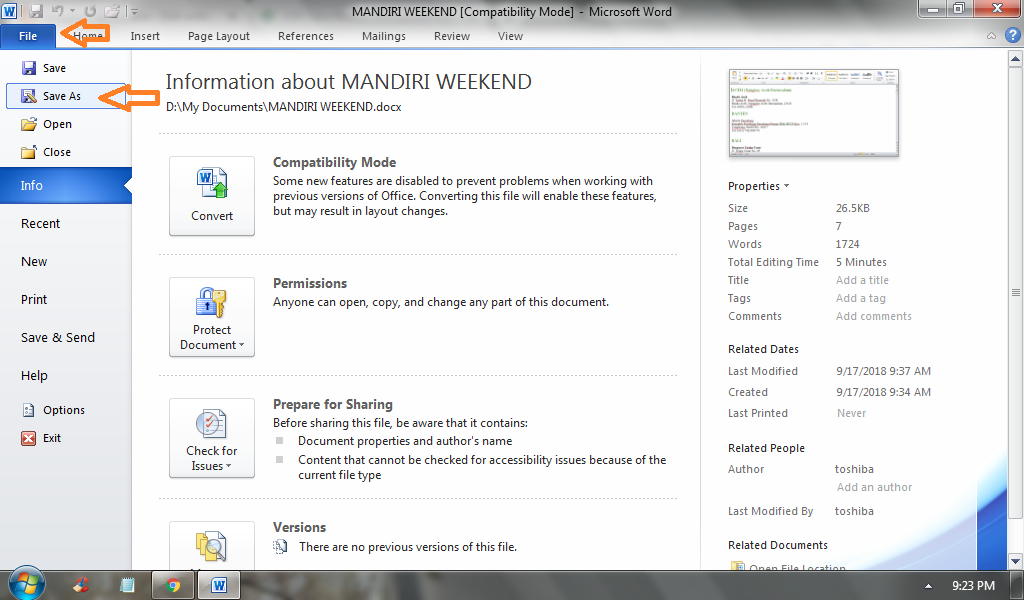Switch to the Page Layout tab
Screen dimensions: 1024x600
(x=219, y=36)
